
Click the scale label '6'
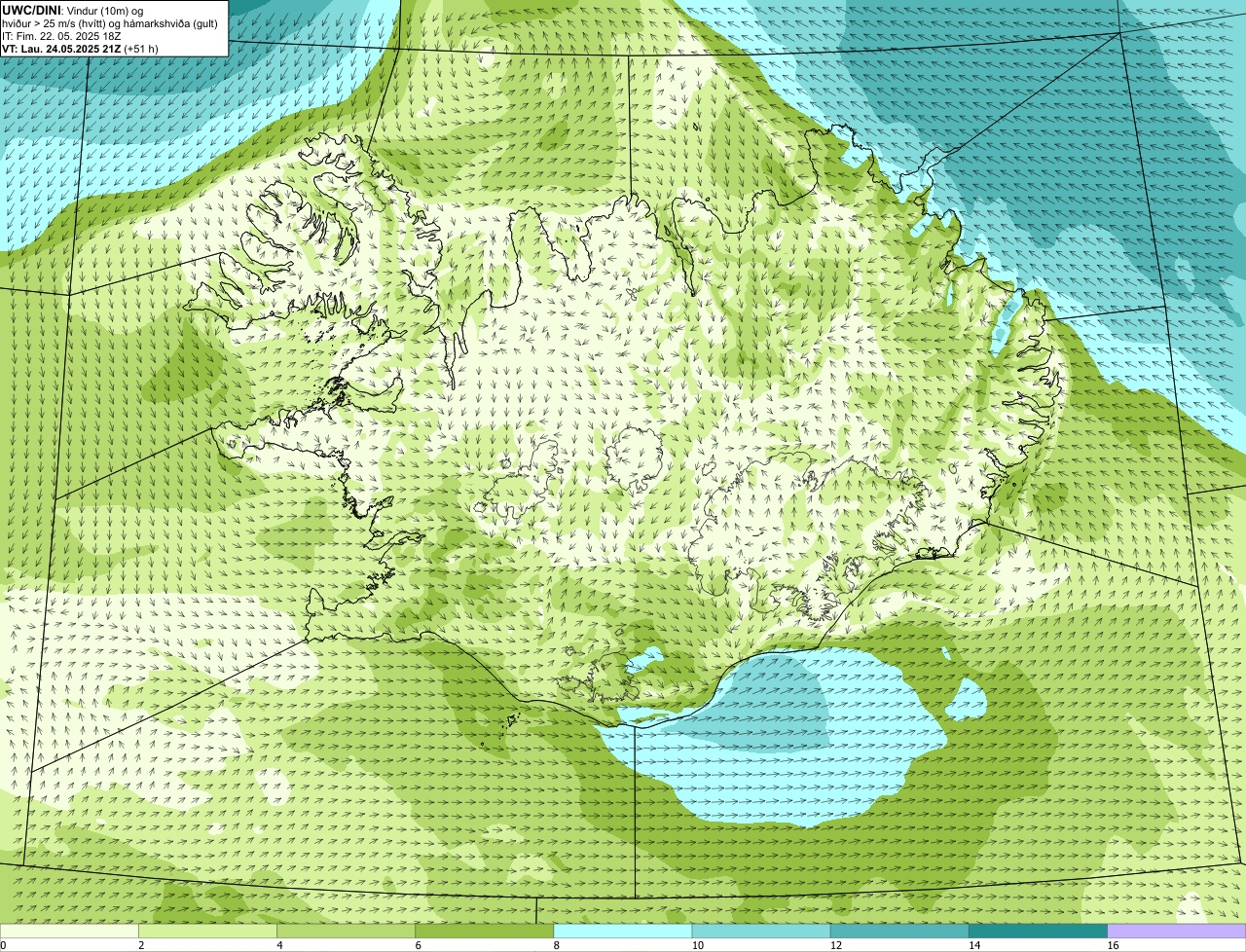point(418,945)
